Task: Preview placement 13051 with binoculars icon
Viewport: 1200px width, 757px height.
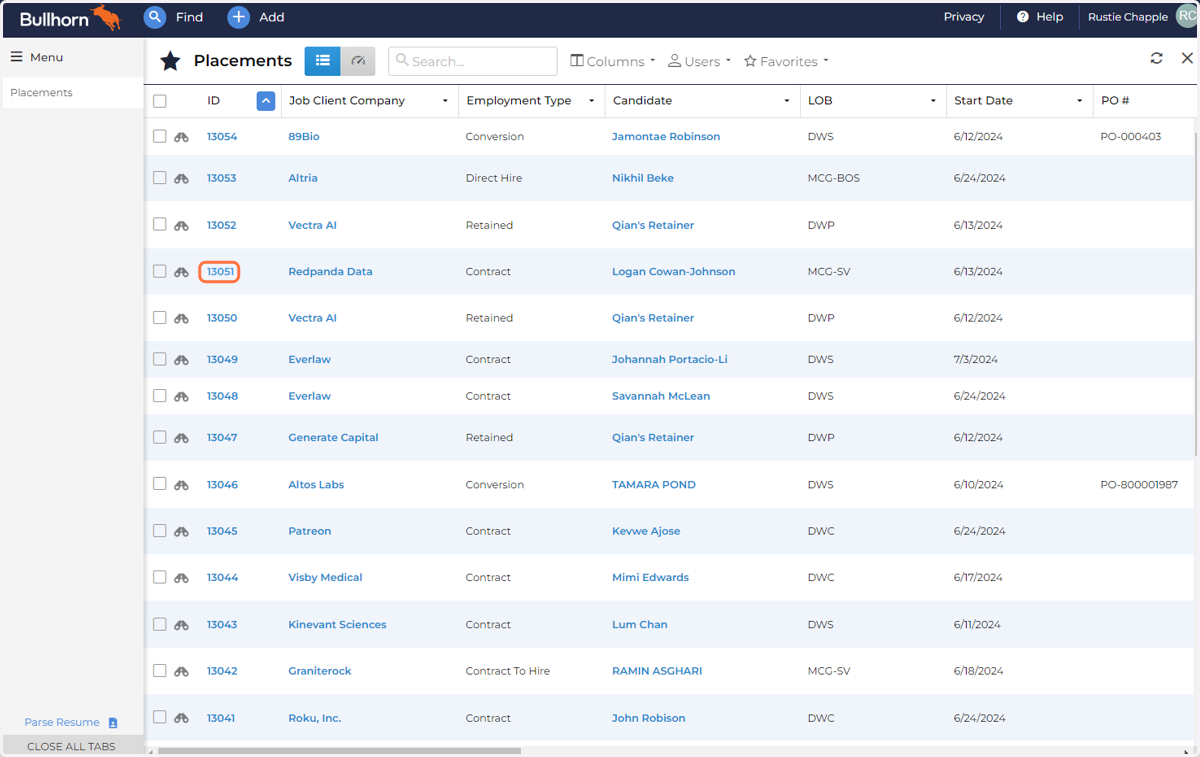Action: point(181,272)
